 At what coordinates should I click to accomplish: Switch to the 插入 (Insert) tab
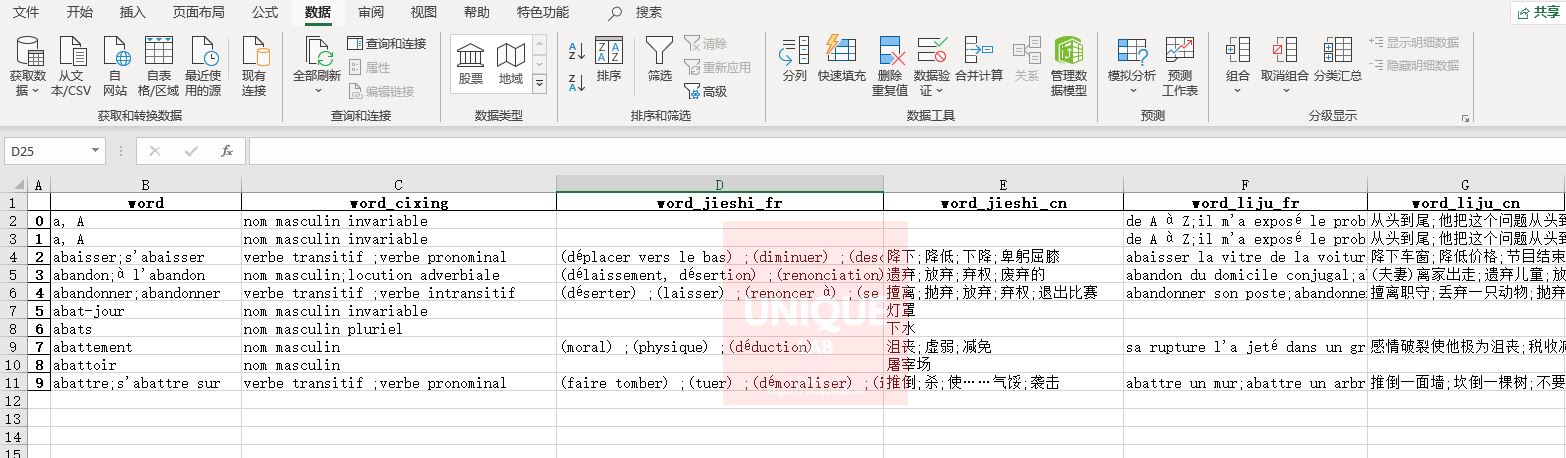[132, 13]
